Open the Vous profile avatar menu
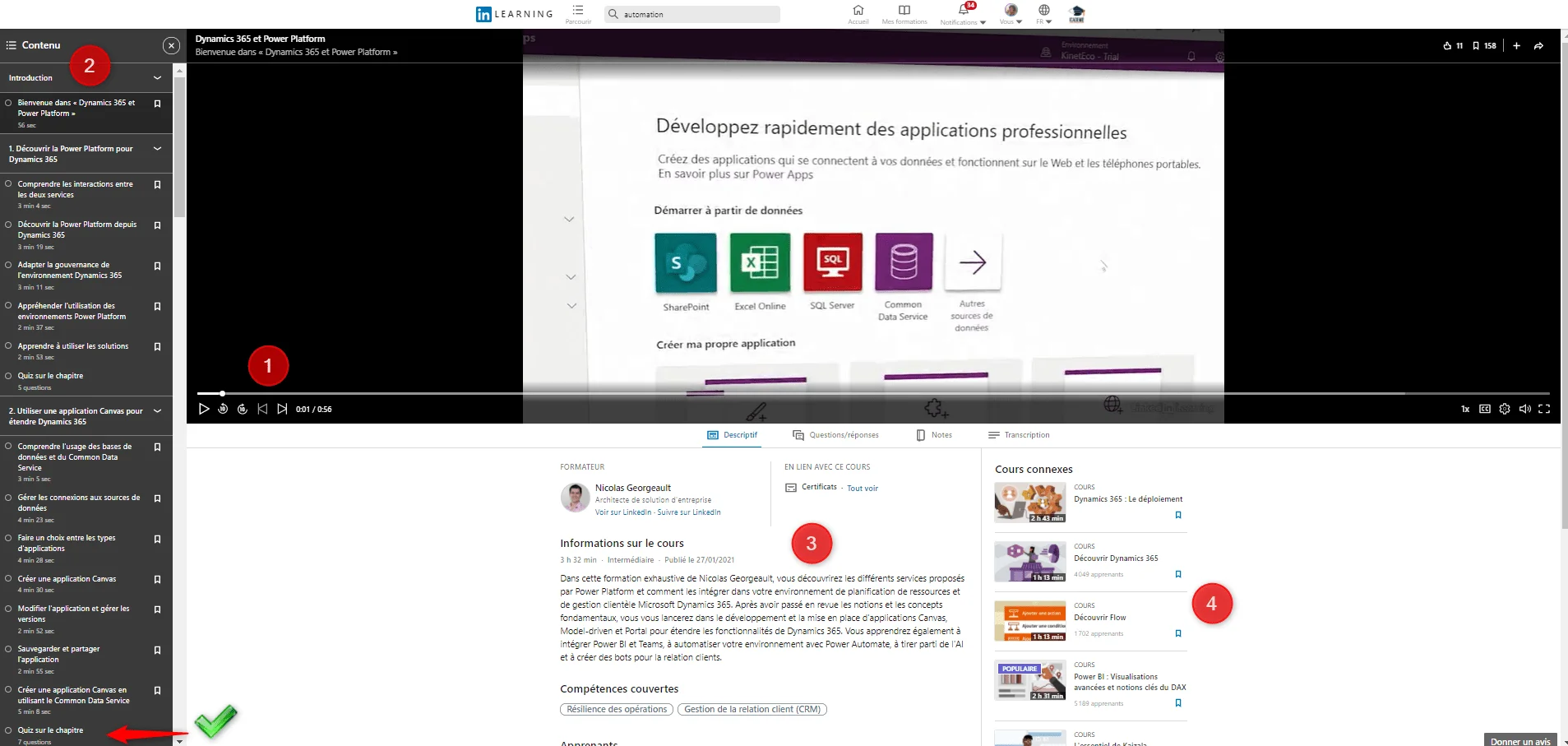 (1011, 10)
